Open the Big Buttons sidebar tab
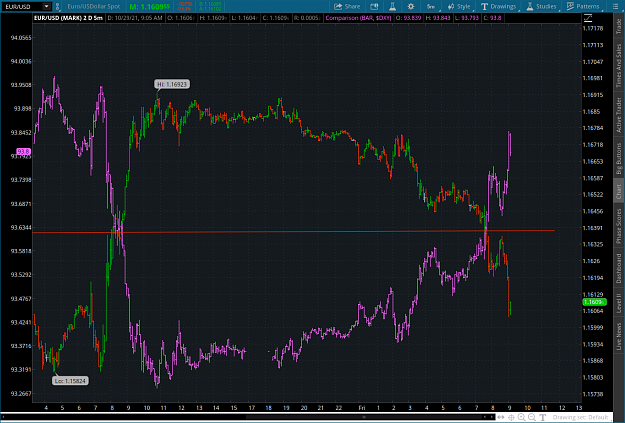Image resolution: width=625 pixels, height=423 pixels. [x=619, y=159]
